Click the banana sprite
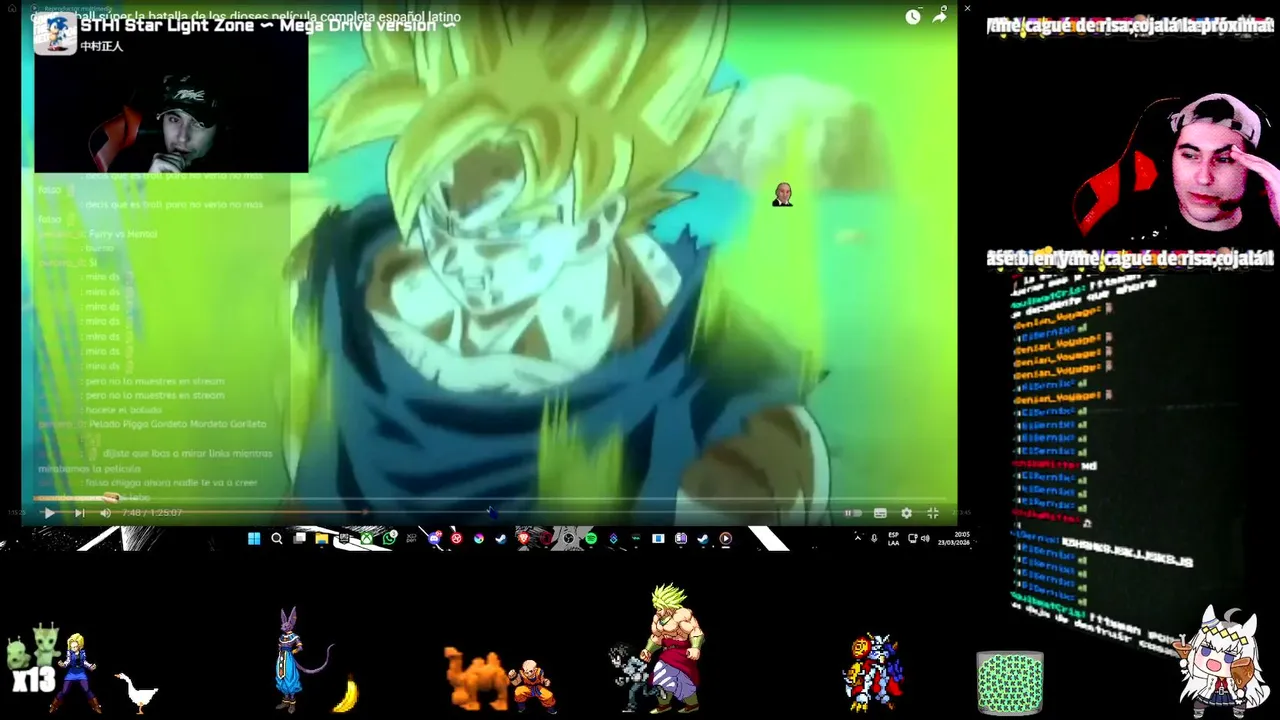The width and height of the screenshot is (1280, 720). 346,694
